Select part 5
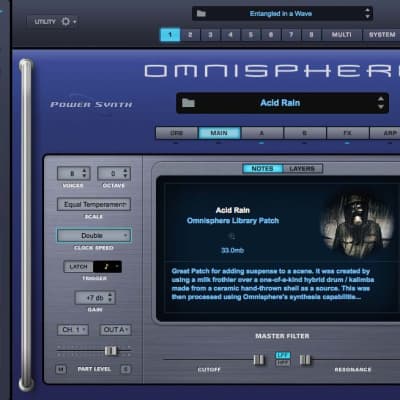This screenshot has height=400, width=400. (x=251, y=35)
